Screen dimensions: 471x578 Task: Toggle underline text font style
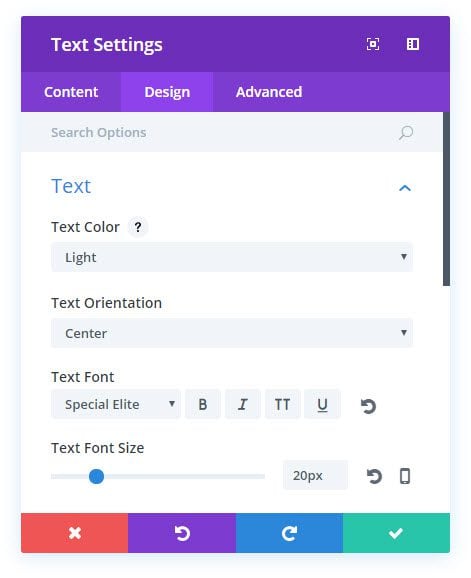point(322,404)
